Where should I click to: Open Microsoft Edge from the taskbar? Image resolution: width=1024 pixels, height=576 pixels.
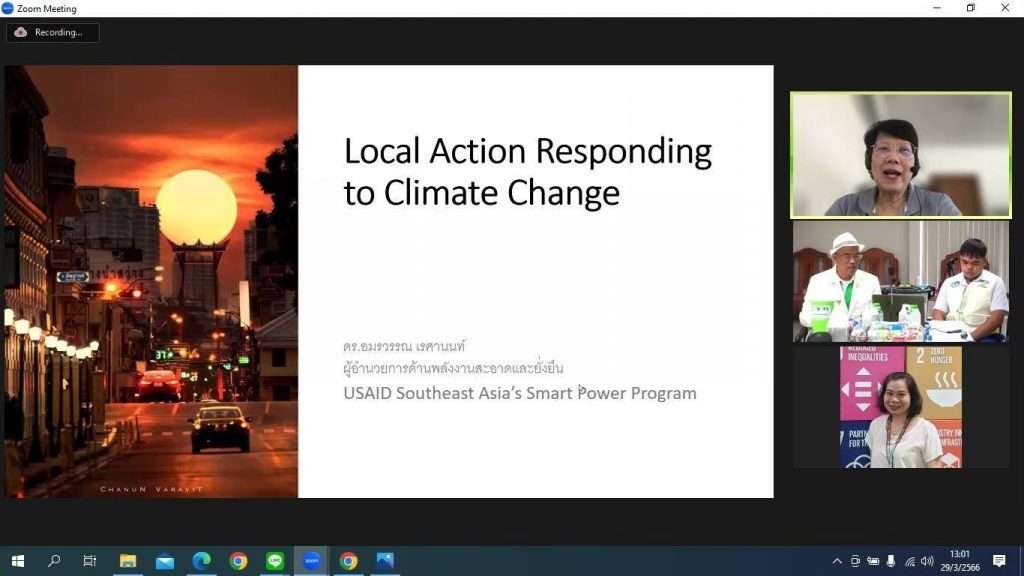(x=201, y=561)
